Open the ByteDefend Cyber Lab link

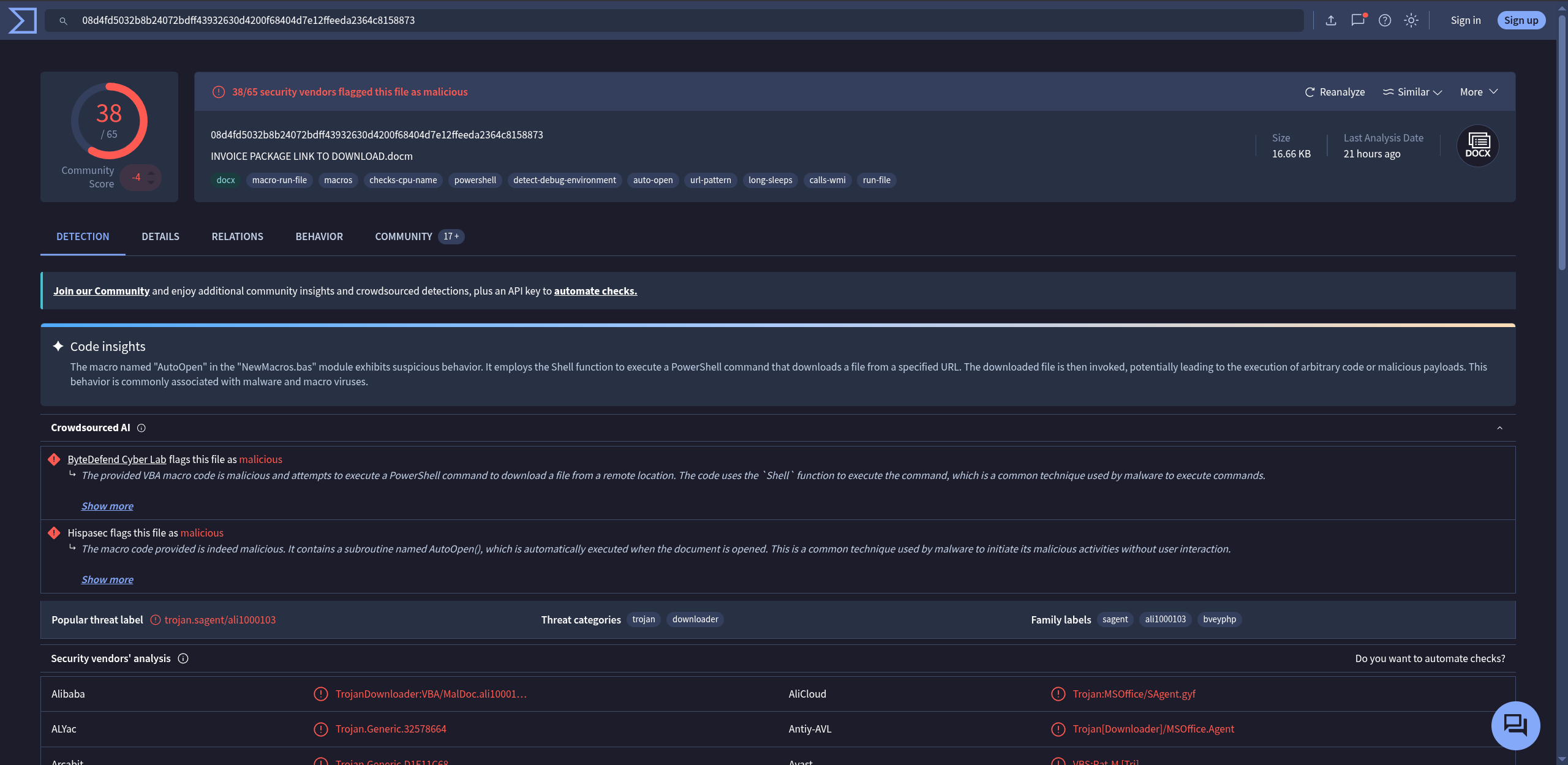[116, 459]
